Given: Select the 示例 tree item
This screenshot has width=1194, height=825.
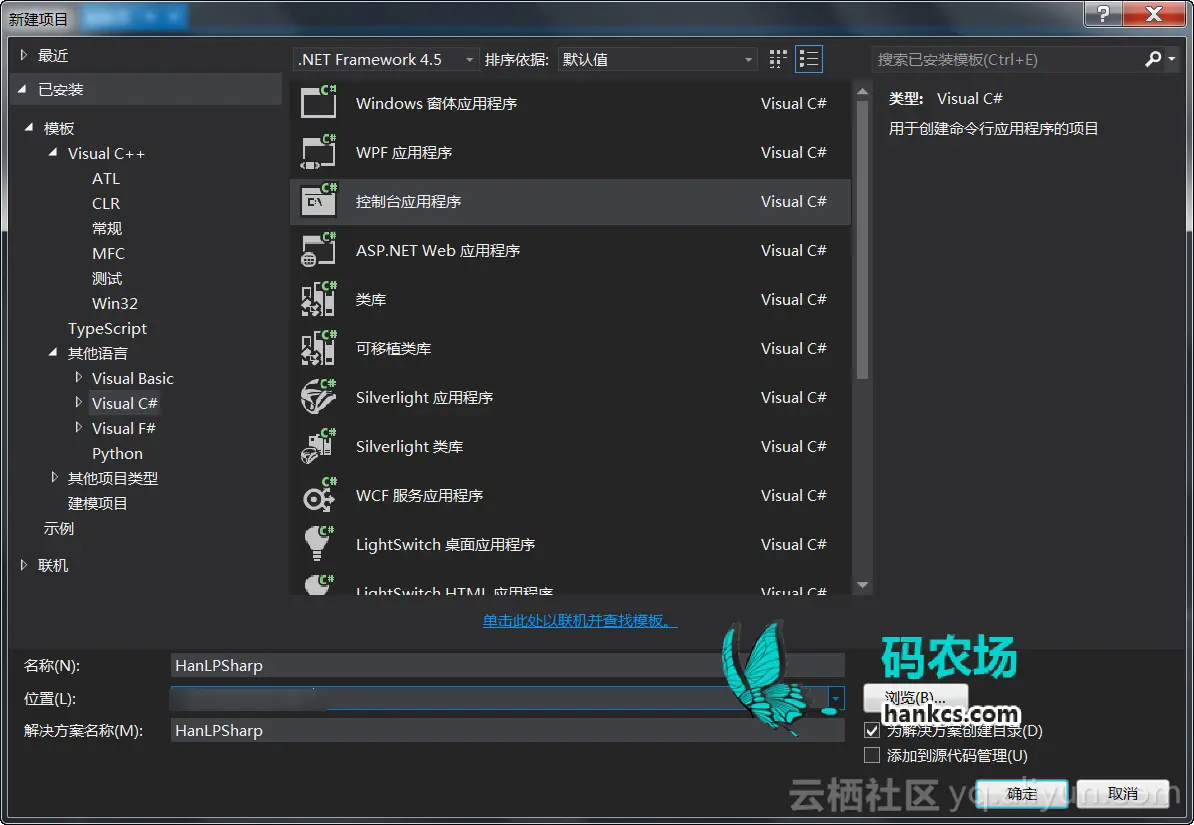Looking at the screenshot, I should click(x=59, y=528).
